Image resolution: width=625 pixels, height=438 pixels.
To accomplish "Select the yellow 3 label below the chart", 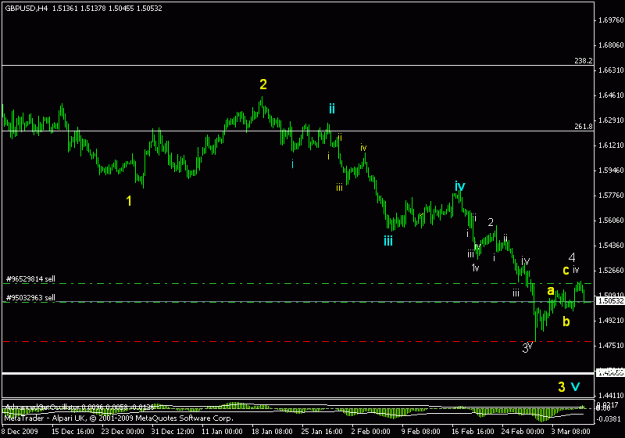I will 562,387.
